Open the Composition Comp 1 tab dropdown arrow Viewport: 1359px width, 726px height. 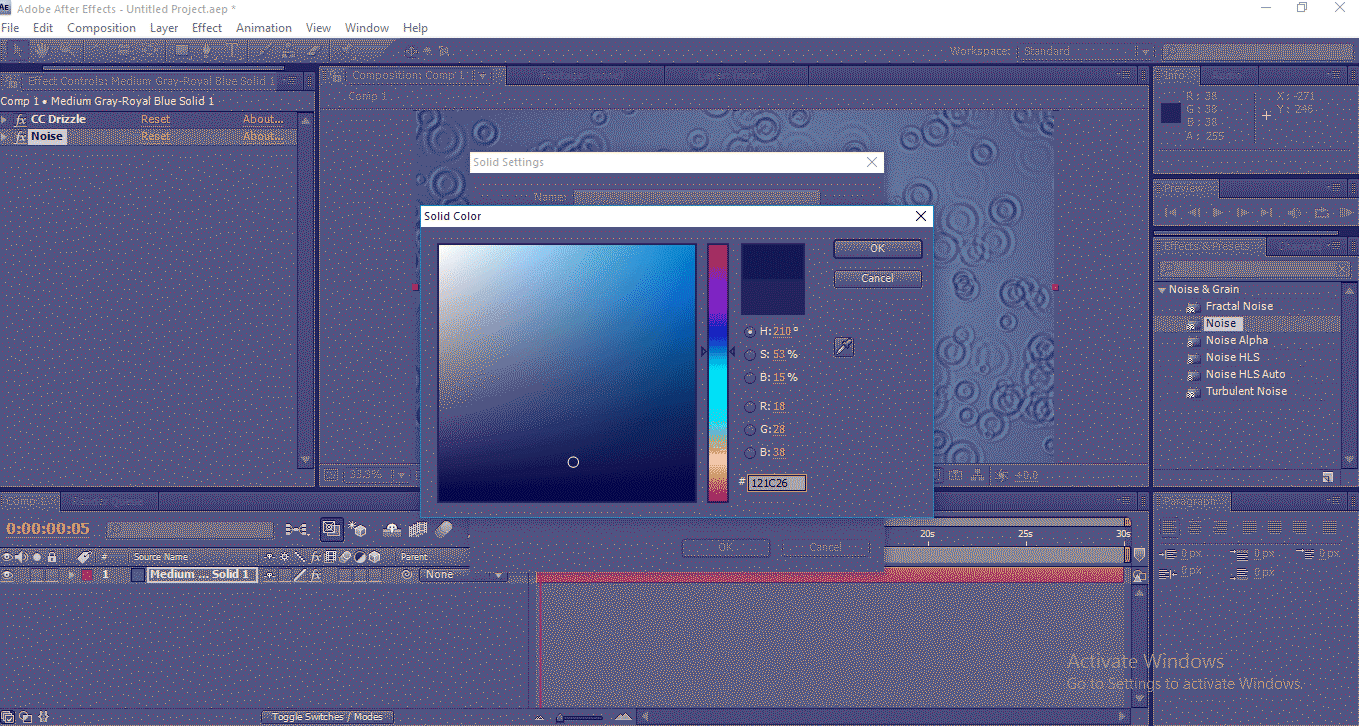[x=483, y=76]
